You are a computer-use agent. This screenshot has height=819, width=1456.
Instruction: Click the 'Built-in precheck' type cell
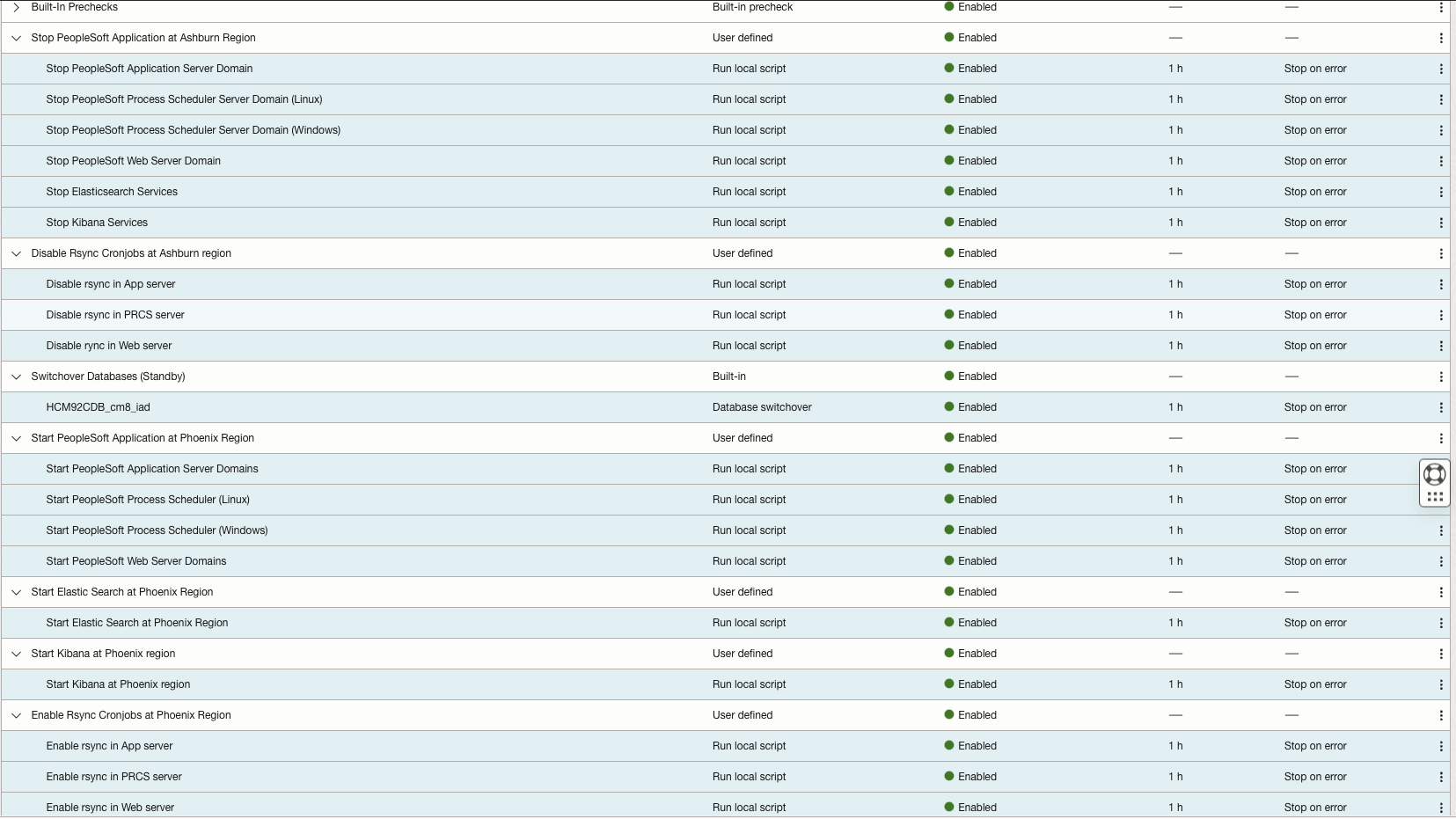752,7
